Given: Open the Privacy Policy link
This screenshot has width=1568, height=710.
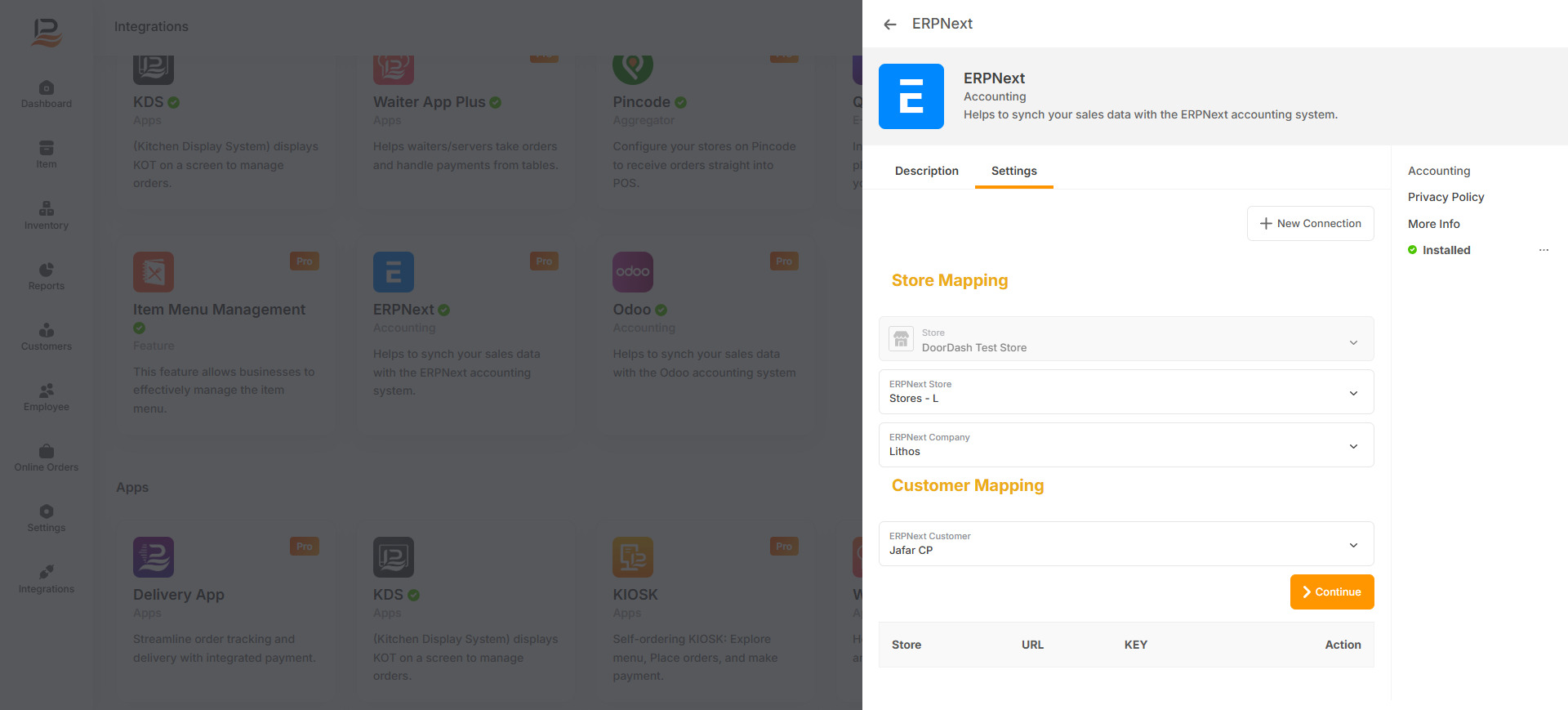Looking at the screenshot, I should [1445, 197].
